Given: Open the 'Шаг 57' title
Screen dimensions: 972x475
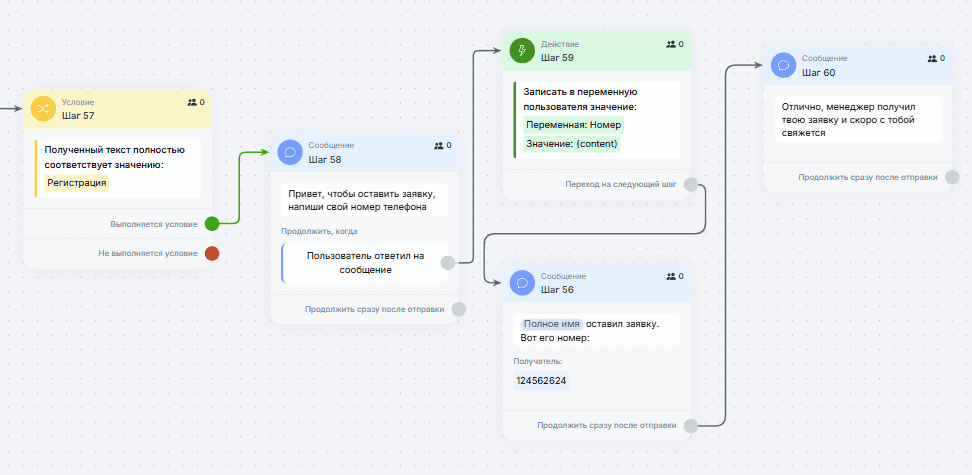Looking at the screenshot, I should point(78,115).
